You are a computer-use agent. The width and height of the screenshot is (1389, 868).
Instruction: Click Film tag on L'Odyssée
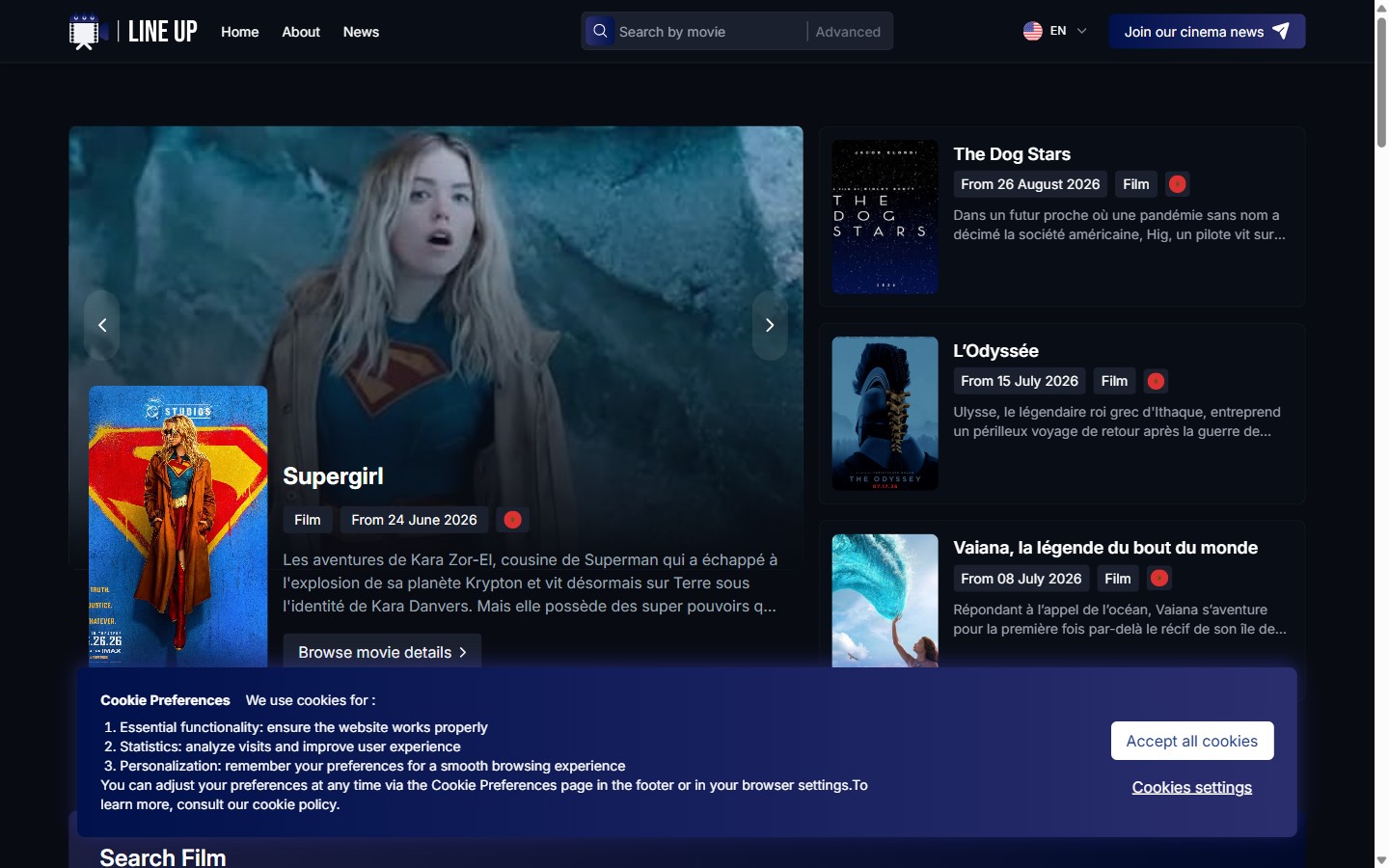1114,381
